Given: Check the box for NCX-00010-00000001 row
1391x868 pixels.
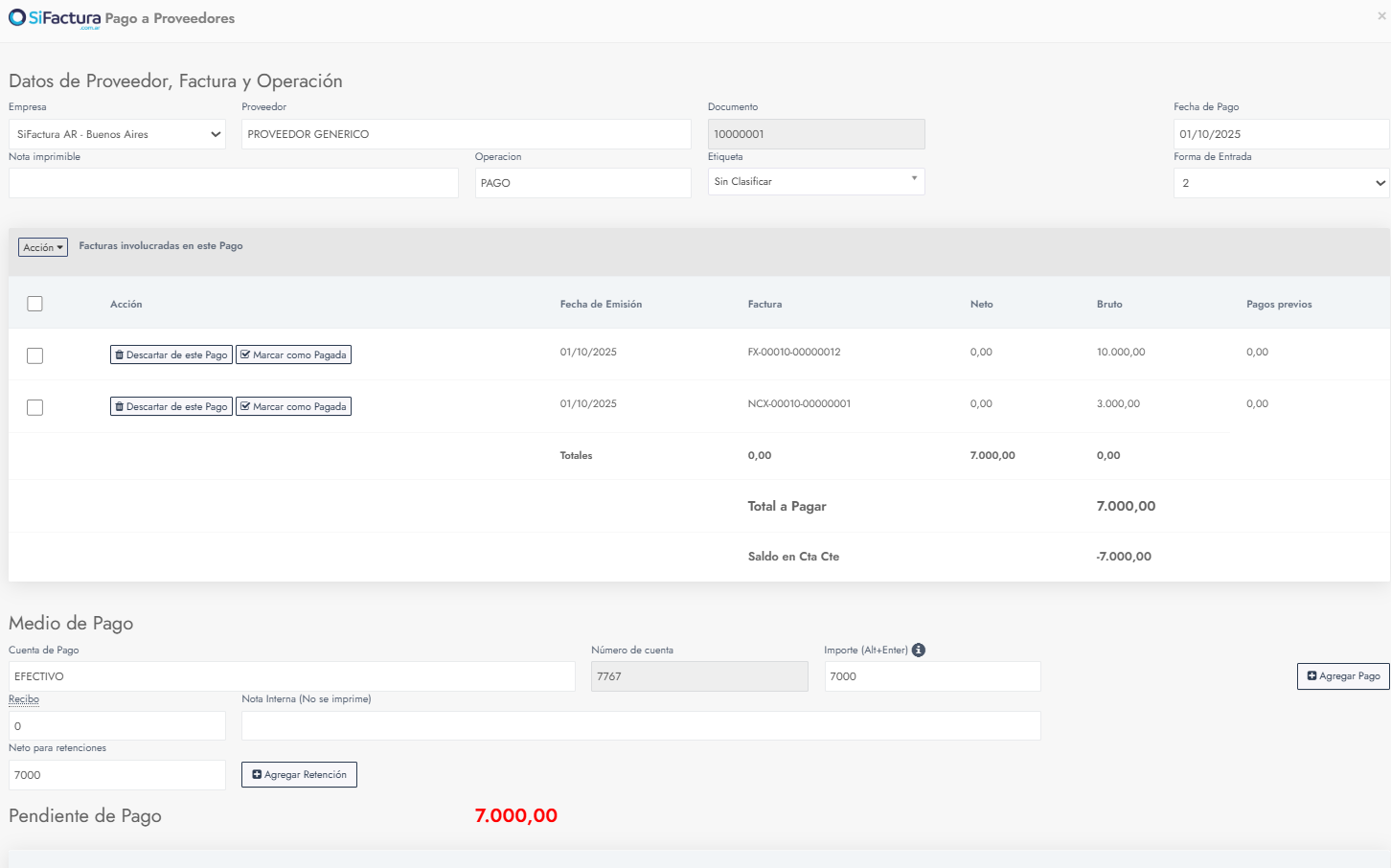Looking at the screenshot, I should 35,407.
